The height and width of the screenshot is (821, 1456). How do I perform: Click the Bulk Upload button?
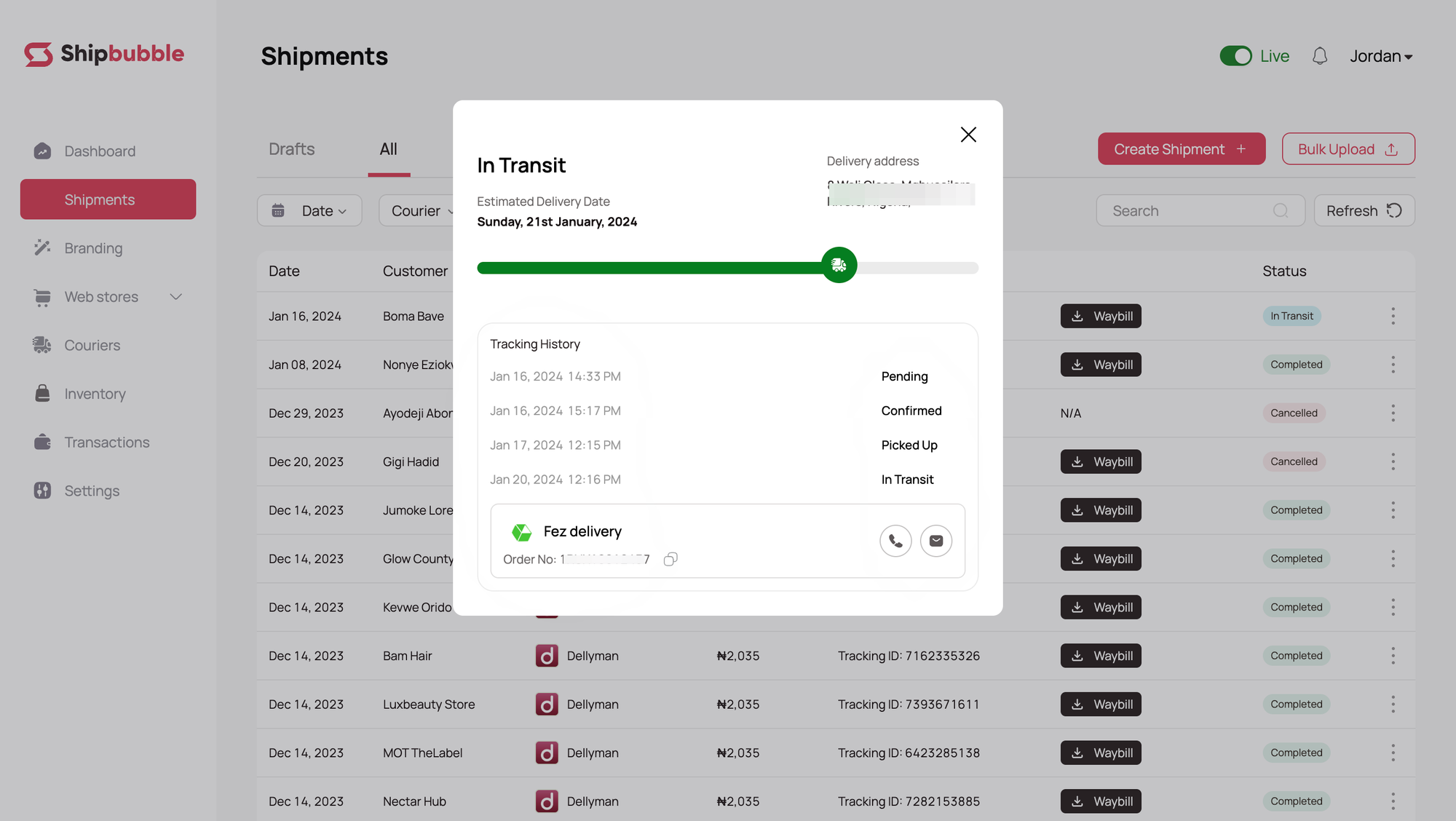tap(1348, 149)
